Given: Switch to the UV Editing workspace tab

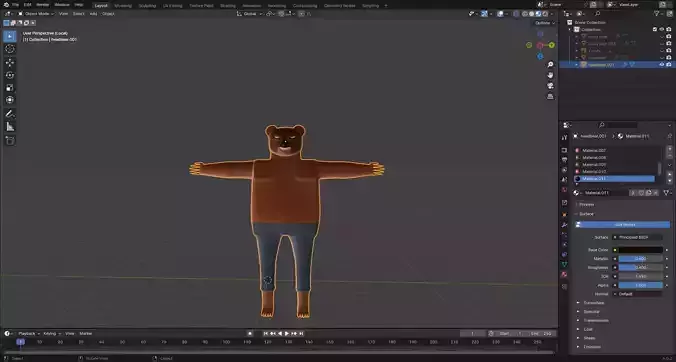Looking at the screenshot, I should pyautogui.click(x=172, y=6).
